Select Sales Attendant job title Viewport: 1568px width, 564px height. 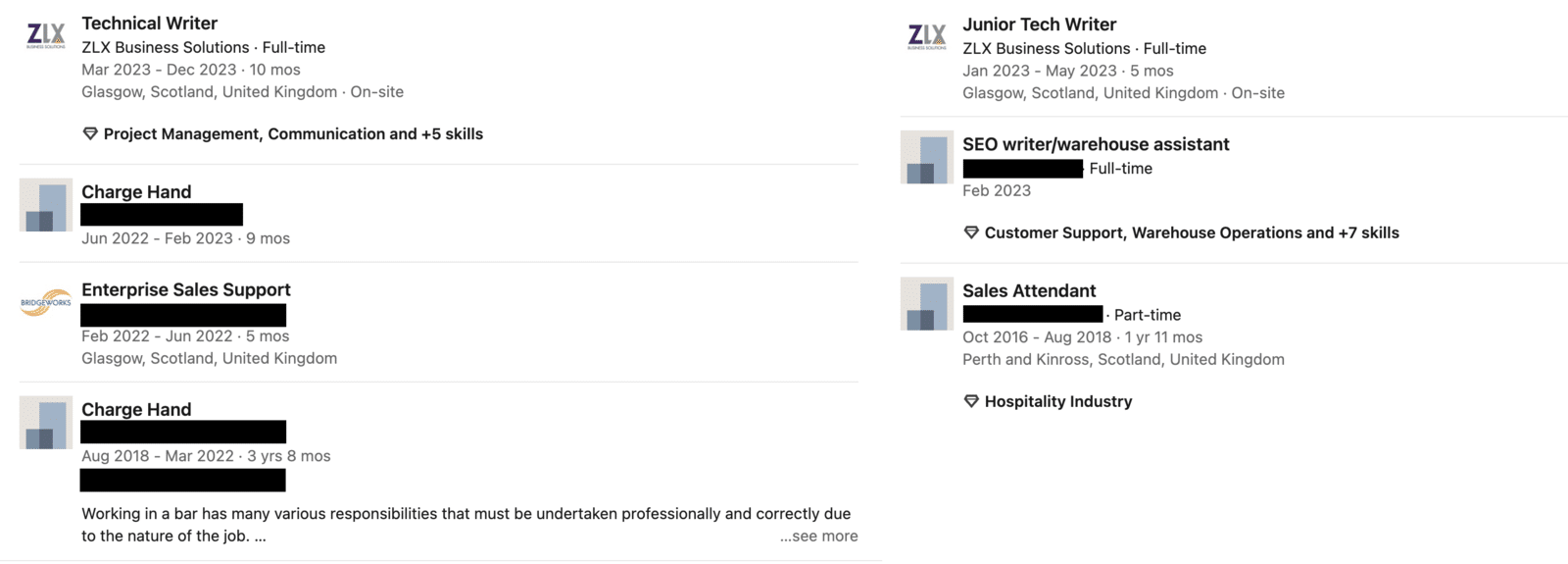pos(1029,290)
